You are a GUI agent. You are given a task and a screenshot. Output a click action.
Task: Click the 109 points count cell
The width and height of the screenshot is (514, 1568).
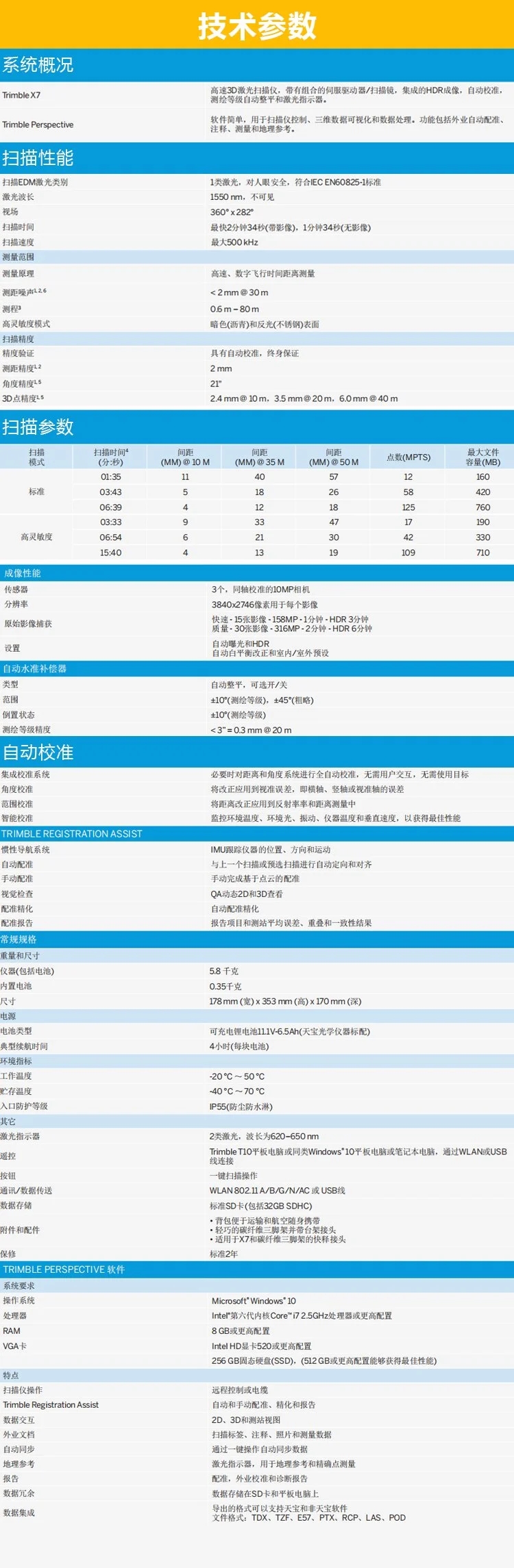tap(408, 553)
